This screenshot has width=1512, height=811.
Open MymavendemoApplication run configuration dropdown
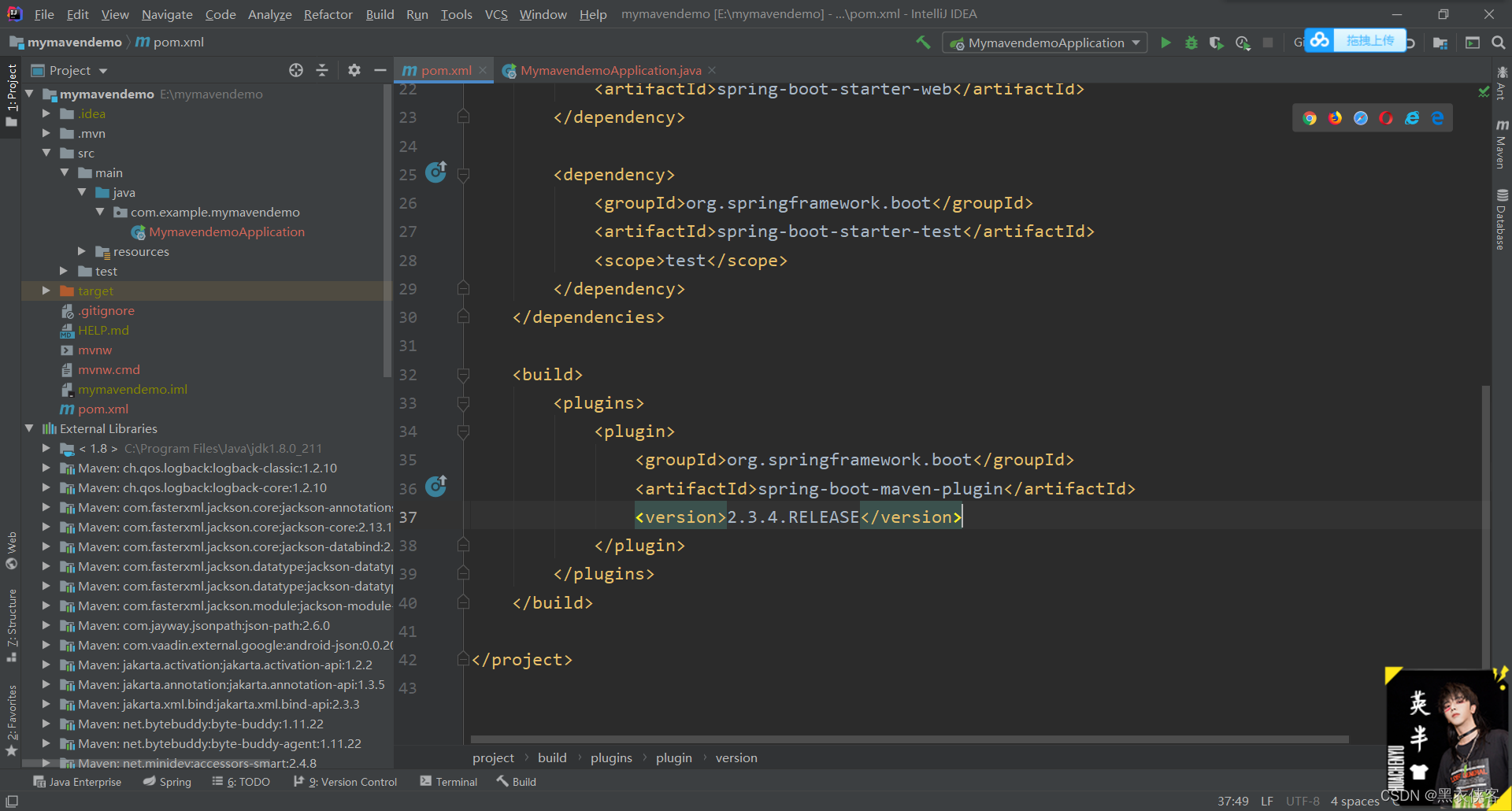(x=1044, y=43)
